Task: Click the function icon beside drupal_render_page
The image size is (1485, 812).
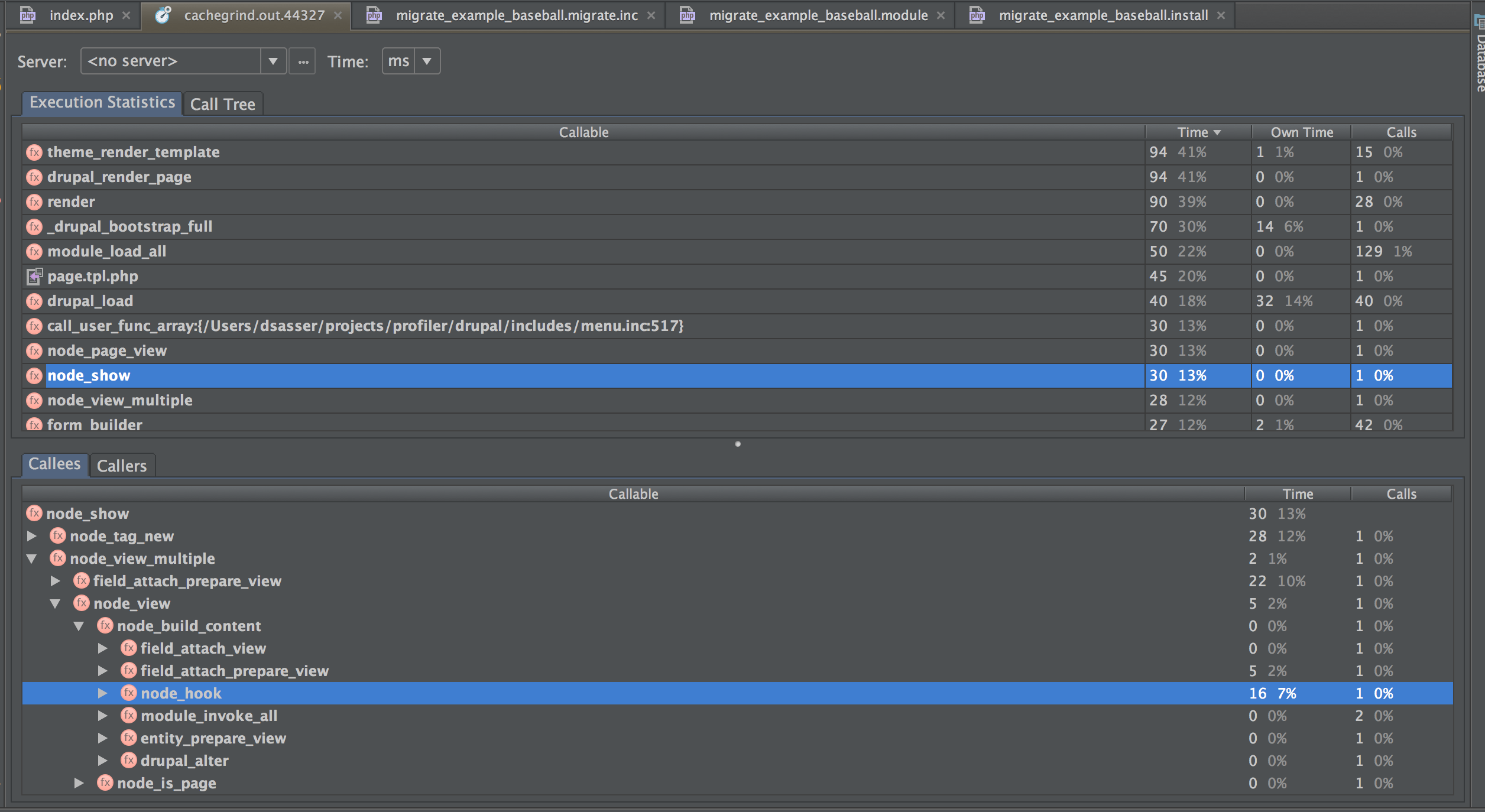Action: (x=34, y=177)
